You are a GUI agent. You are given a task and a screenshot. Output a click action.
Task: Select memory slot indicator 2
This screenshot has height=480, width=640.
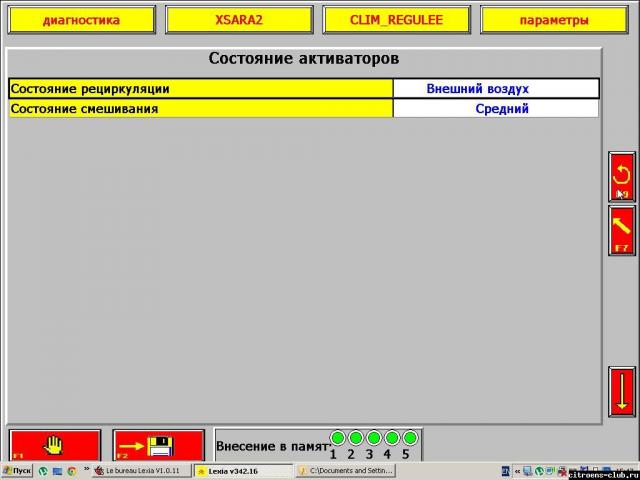click(355, 438)
